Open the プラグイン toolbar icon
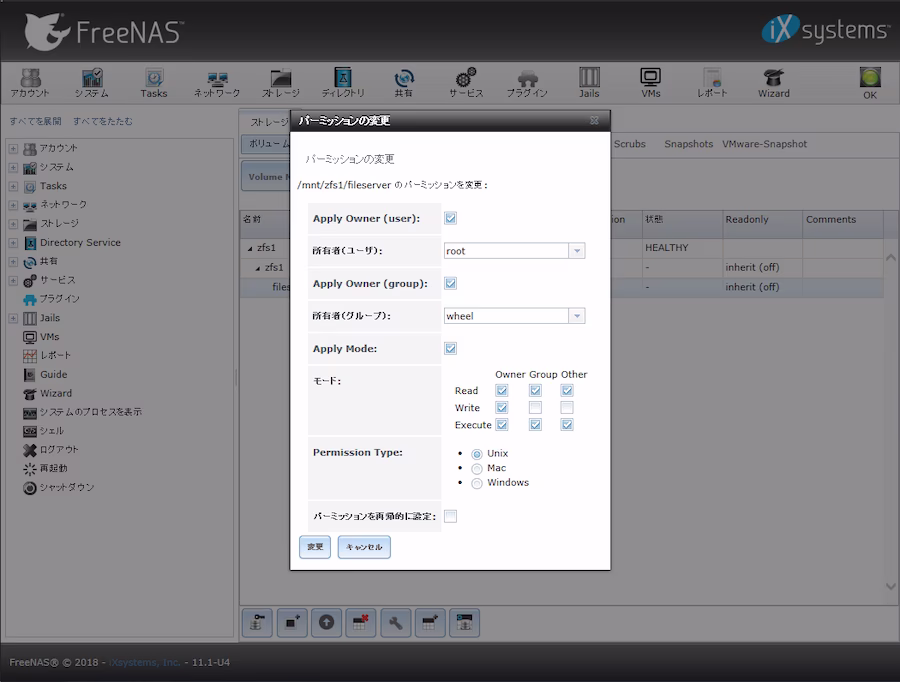 [527, 83]
